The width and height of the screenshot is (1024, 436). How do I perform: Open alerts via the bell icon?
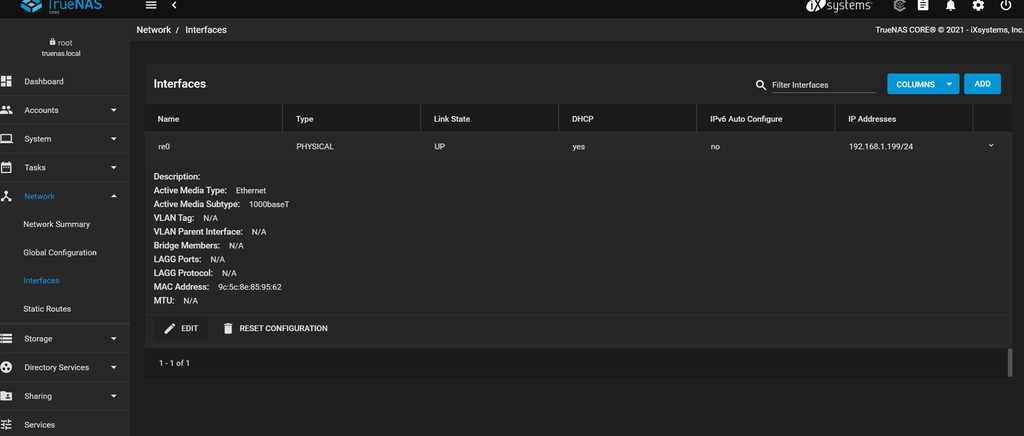[x=951, y=6]
